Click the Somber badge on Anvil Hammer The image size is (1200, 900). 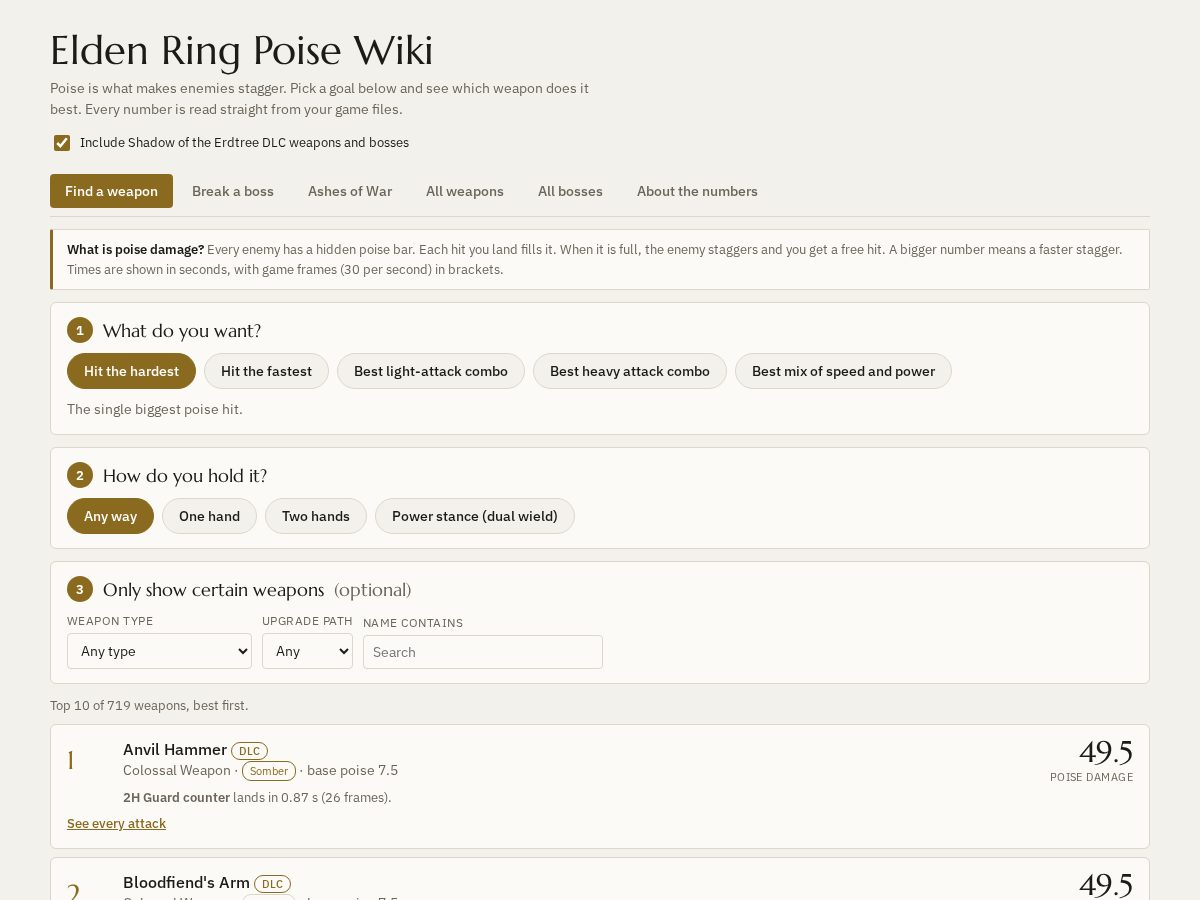269,771
